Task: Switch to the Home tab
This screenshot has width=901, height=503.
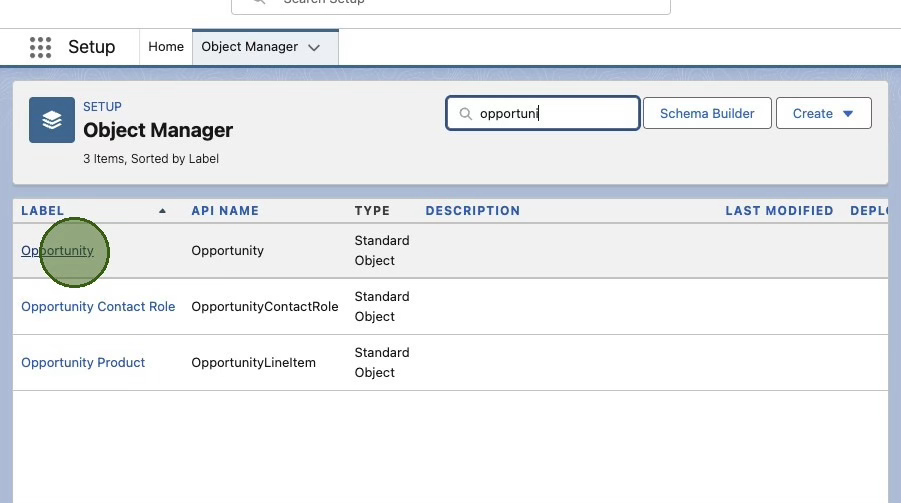Action: (x=166, y=47)
